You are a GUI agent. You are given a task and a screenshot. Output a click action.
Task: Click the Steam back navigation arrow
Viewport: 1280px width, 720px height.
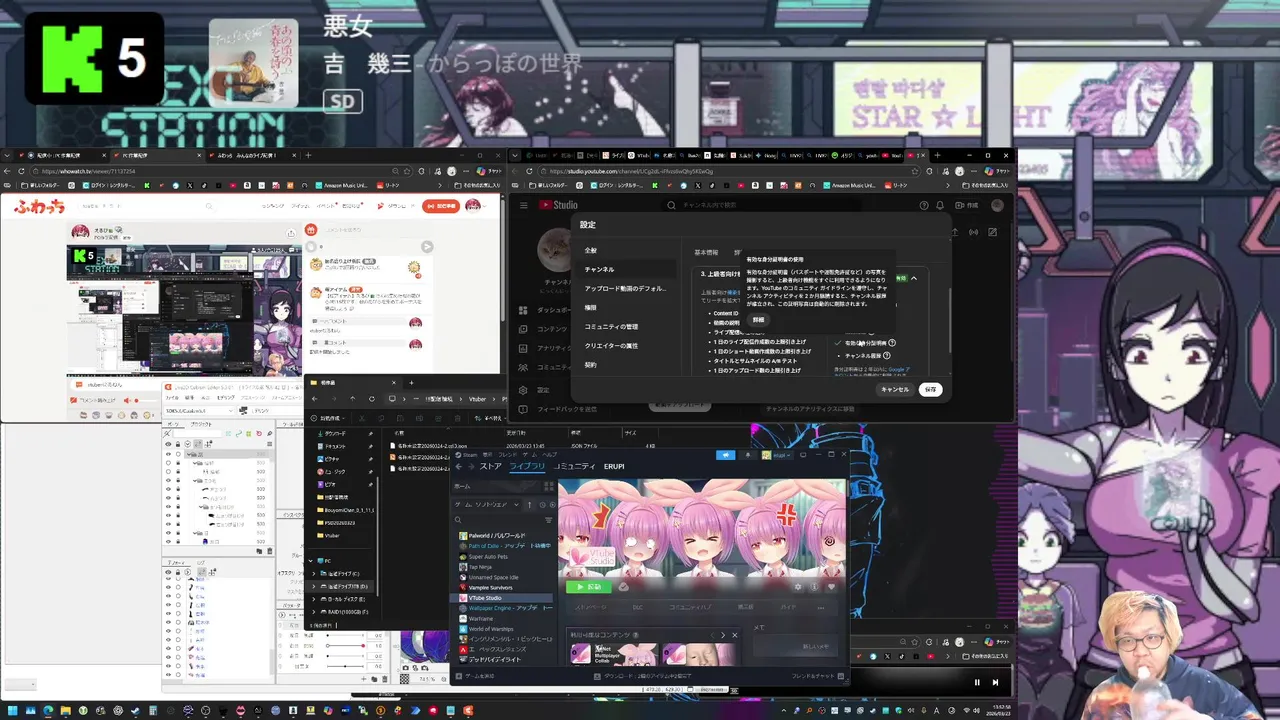(x=459, y=466)
